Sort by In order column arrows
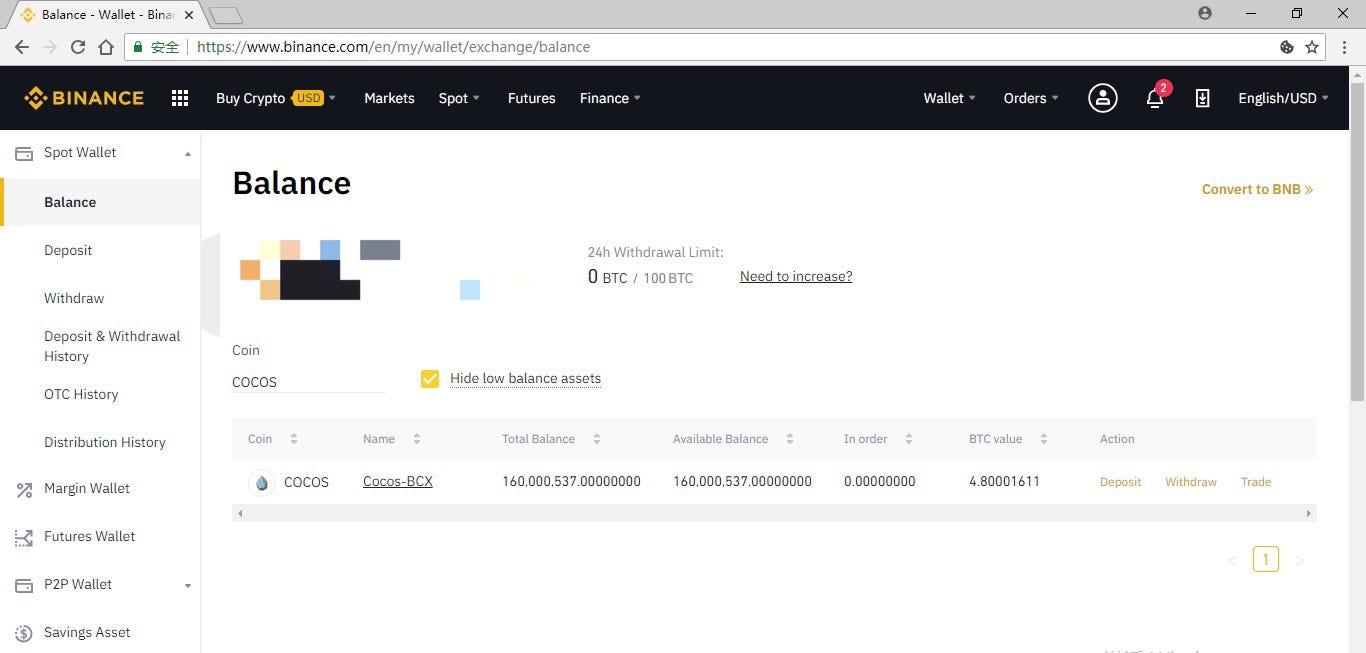 pyautogui.click(x=908, y=439)
